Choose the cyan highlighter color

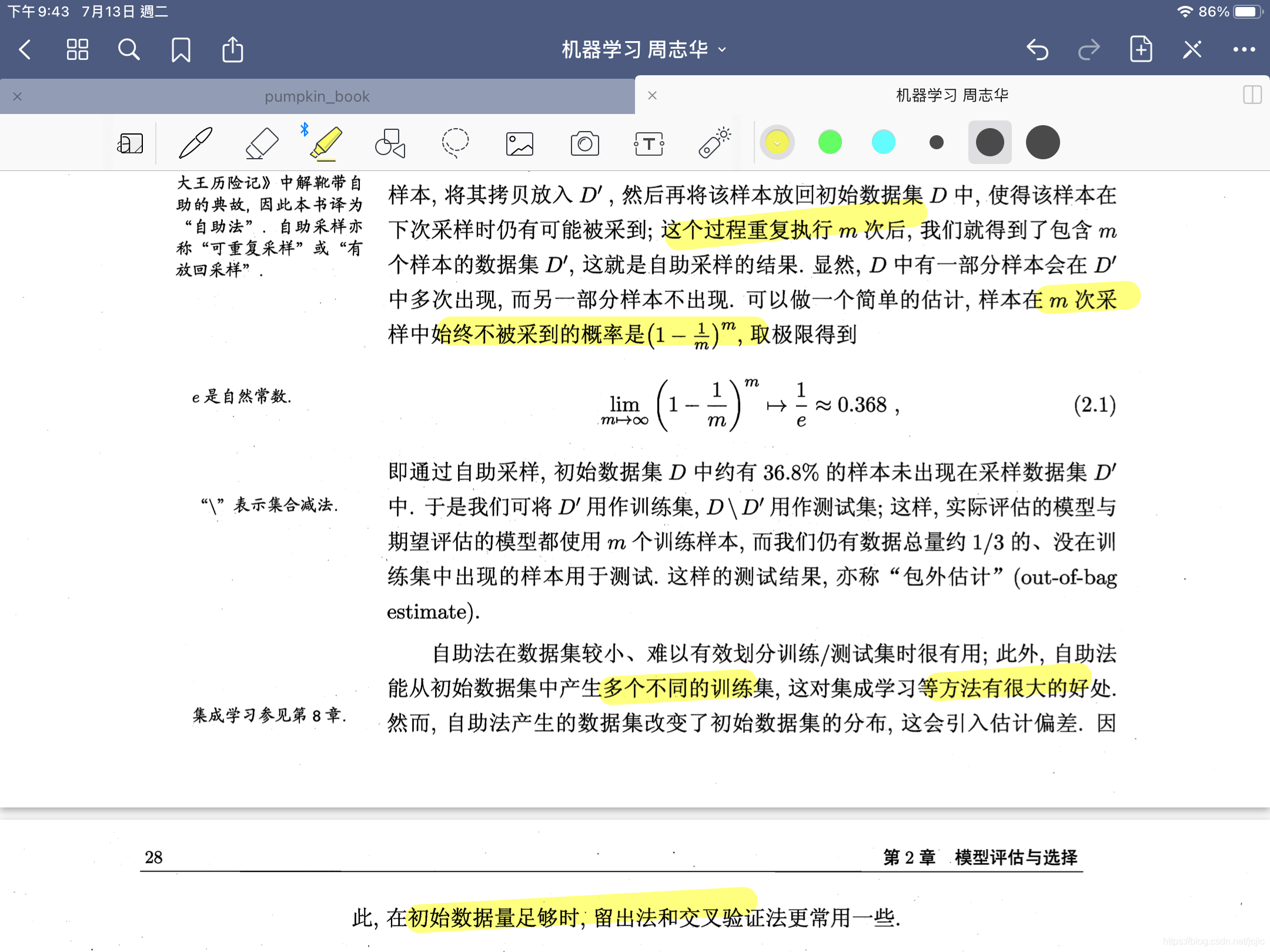point(883,142)
